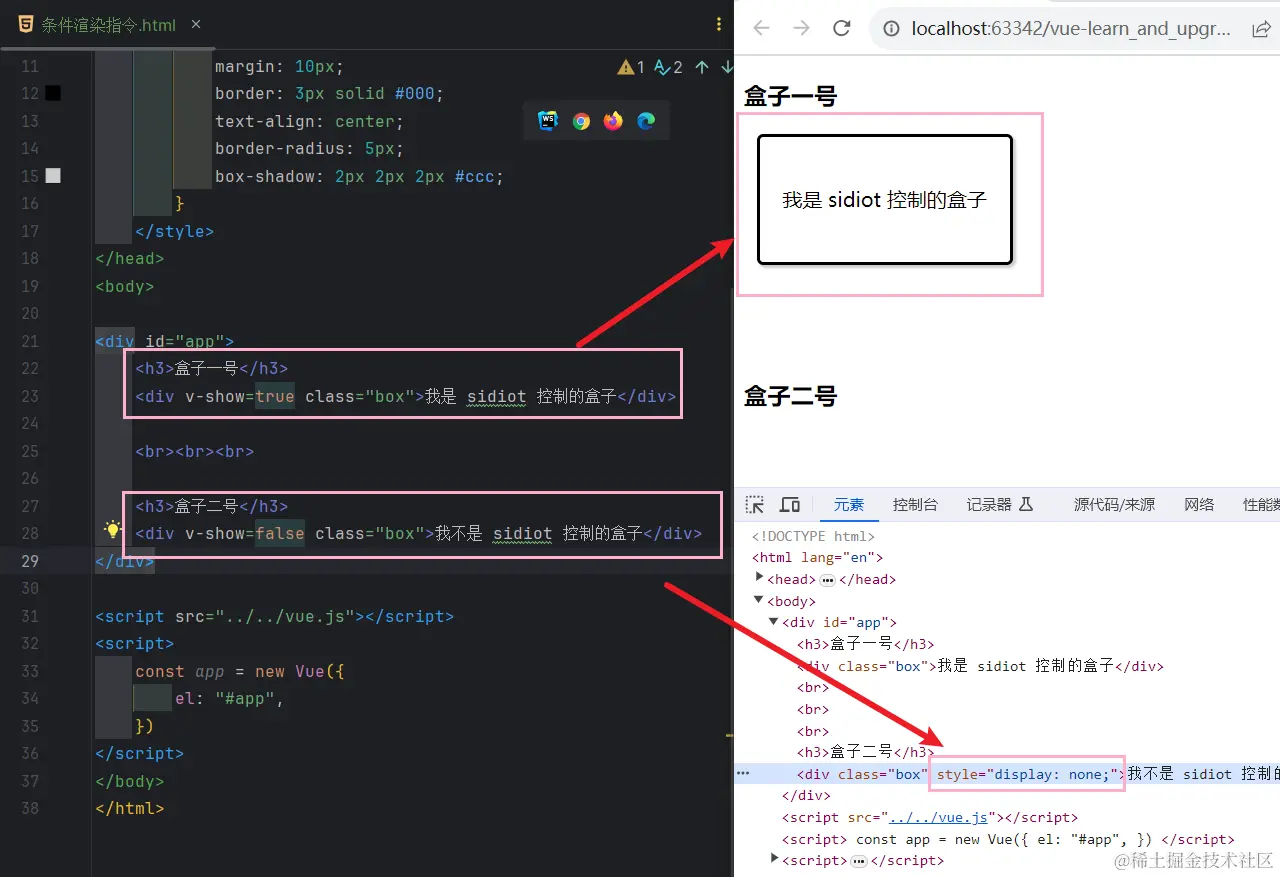Click the closing </div> row in DevTools

[806, 795]
